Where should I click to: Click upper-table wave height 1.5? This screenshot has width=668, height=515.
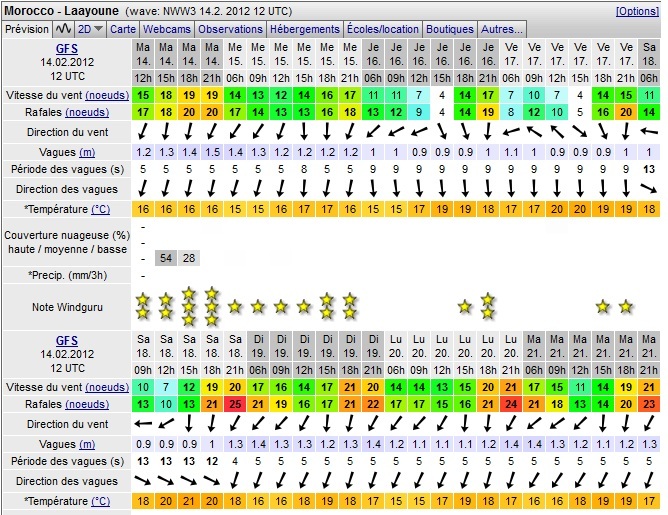212,152
